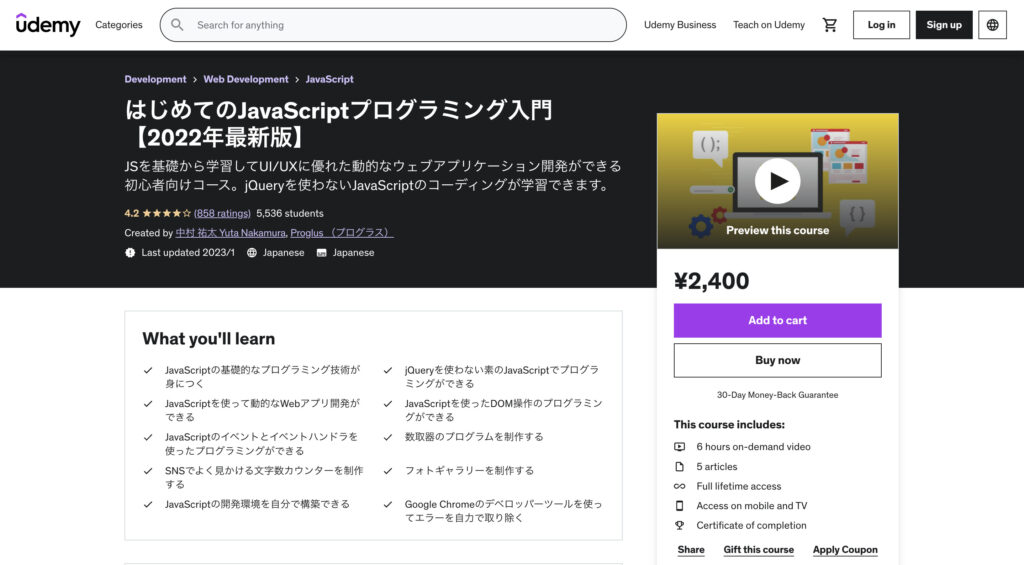This screenshot has width=1024, height=565.
Task: Click the checkmark beside Google Chrome item
Action: pyautogui.click(x=388, y=504)
